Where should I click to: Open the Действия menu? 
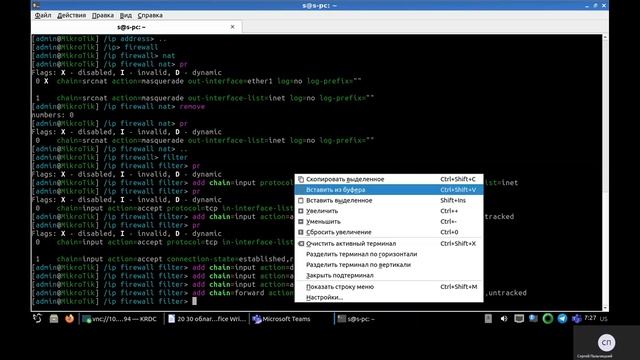pos(71,15)
